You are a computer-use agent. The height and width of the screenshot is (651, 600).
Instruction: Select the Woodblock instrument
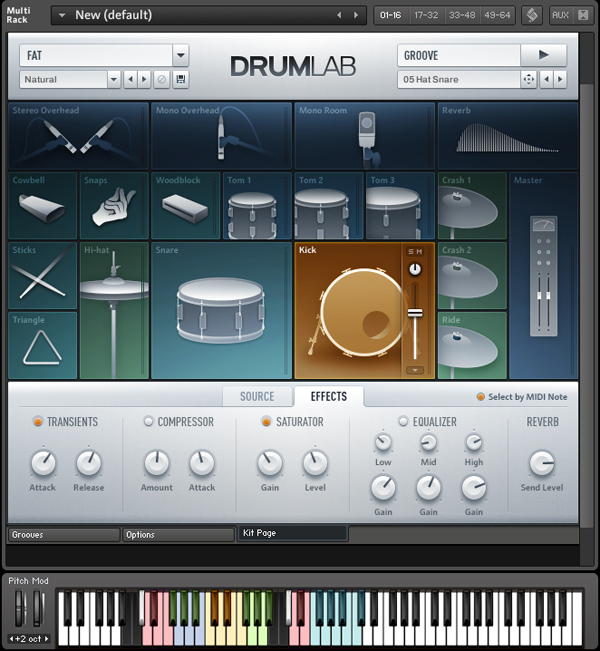tap(186, 206)
